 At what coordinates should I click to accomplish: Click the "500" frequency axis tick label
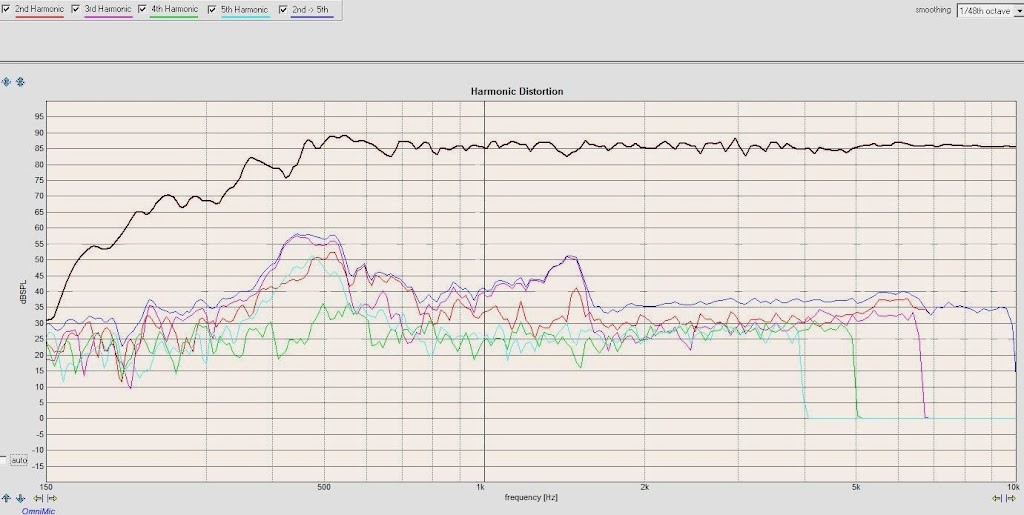[x=324, y=488]
